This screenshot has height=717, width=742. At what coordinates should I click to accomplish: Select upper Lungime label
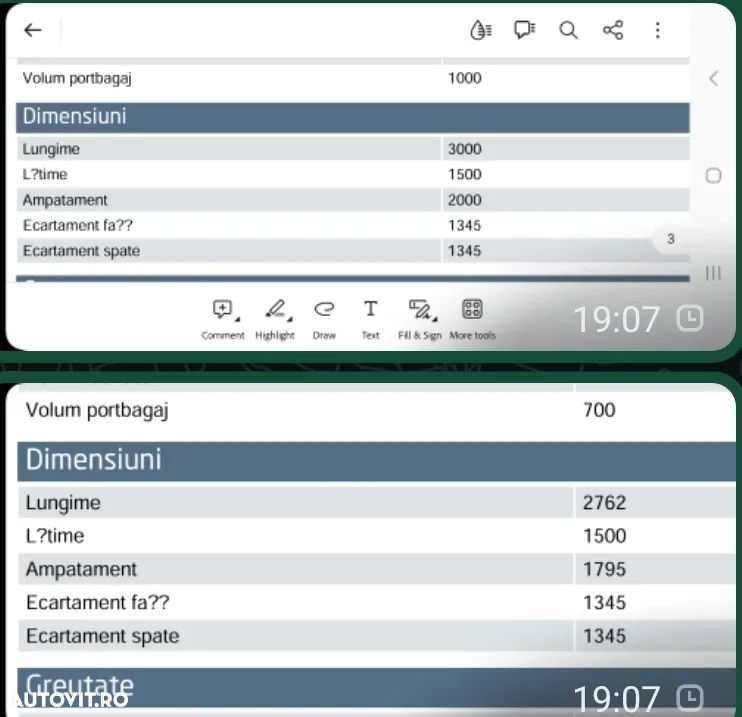click(51, 150)
